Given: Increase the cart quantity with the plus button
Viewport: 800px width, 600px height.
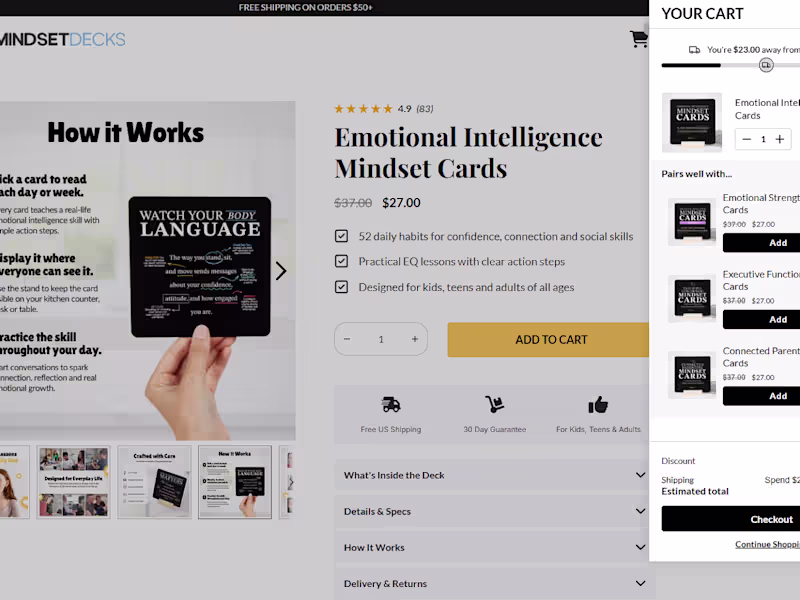Looking at the screenshot, I should coord(780,139).
